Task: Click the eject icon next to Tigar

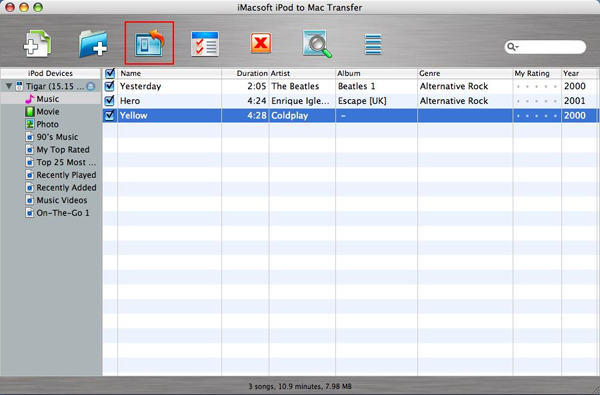Action: 91,86
